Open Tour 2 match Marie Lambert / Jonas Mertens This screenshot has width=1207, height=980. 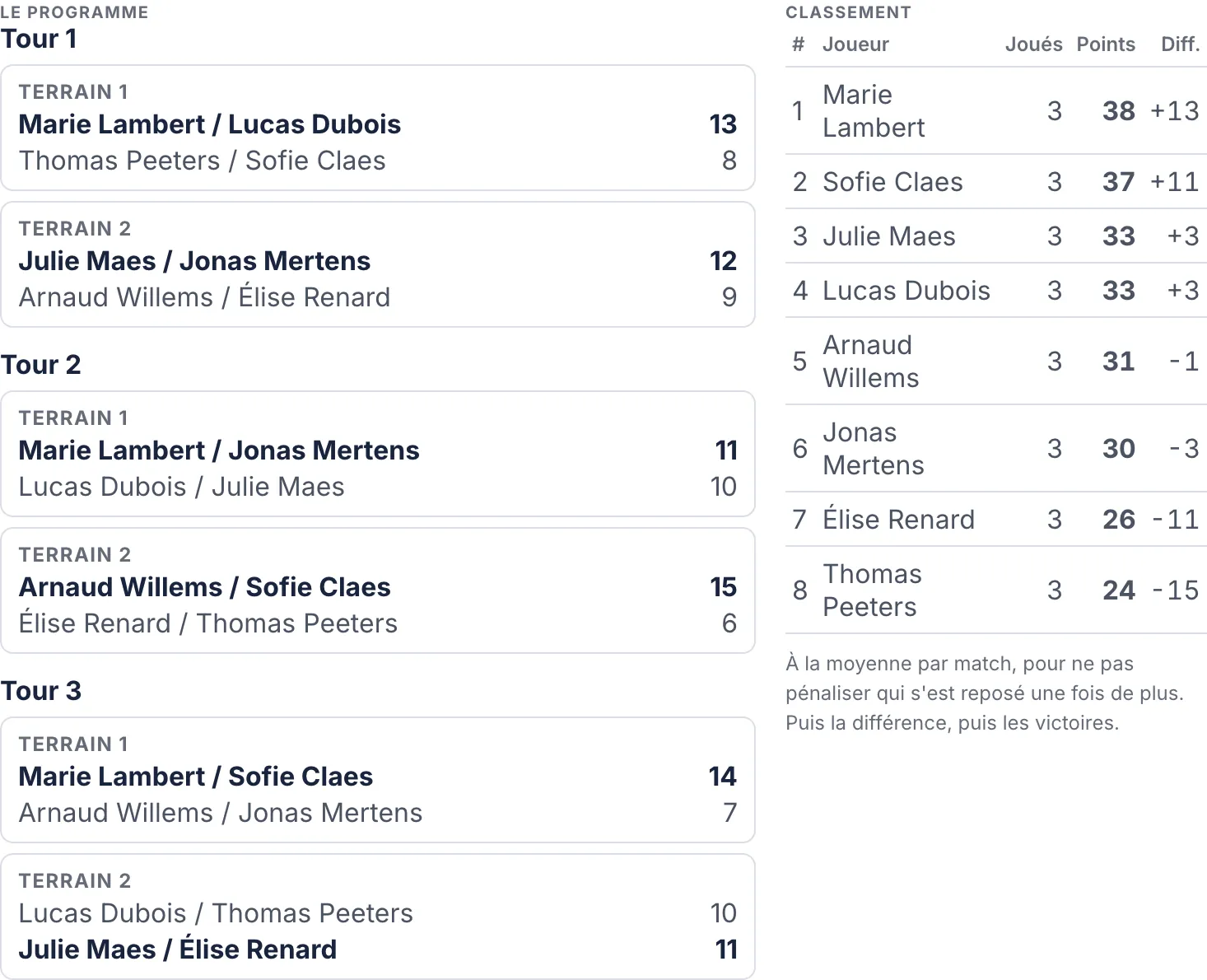point(378,454)
